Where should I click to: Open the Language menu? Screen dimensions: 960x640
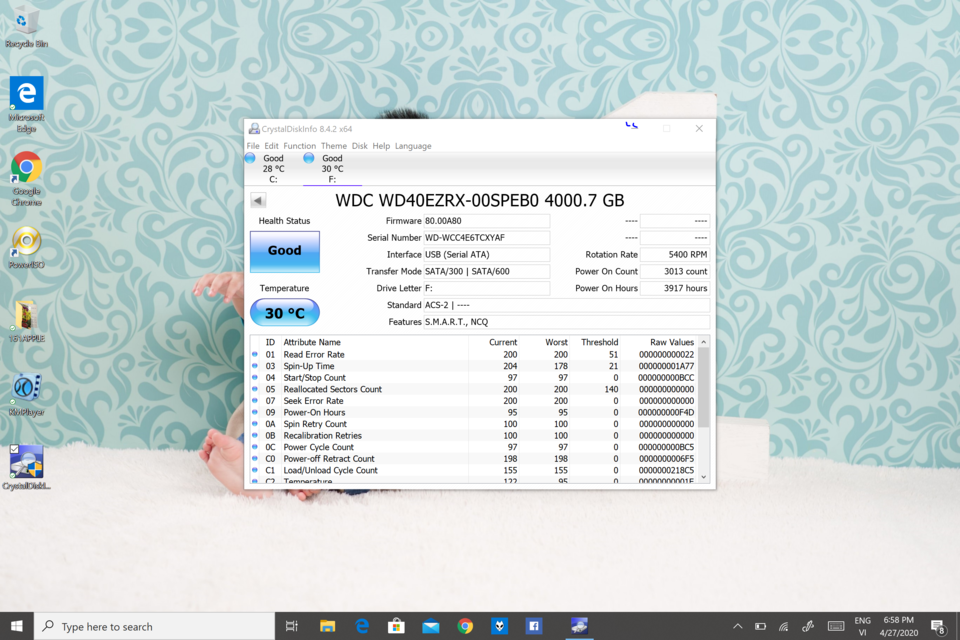click(x=413, y=146)
